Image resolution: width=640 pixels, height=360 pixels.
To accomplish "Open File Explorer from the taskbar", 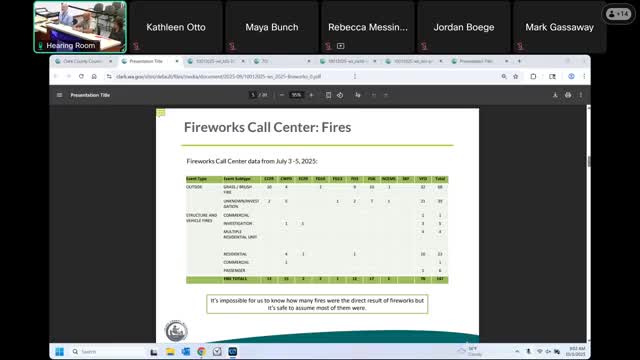I will (x=170, y=351).
